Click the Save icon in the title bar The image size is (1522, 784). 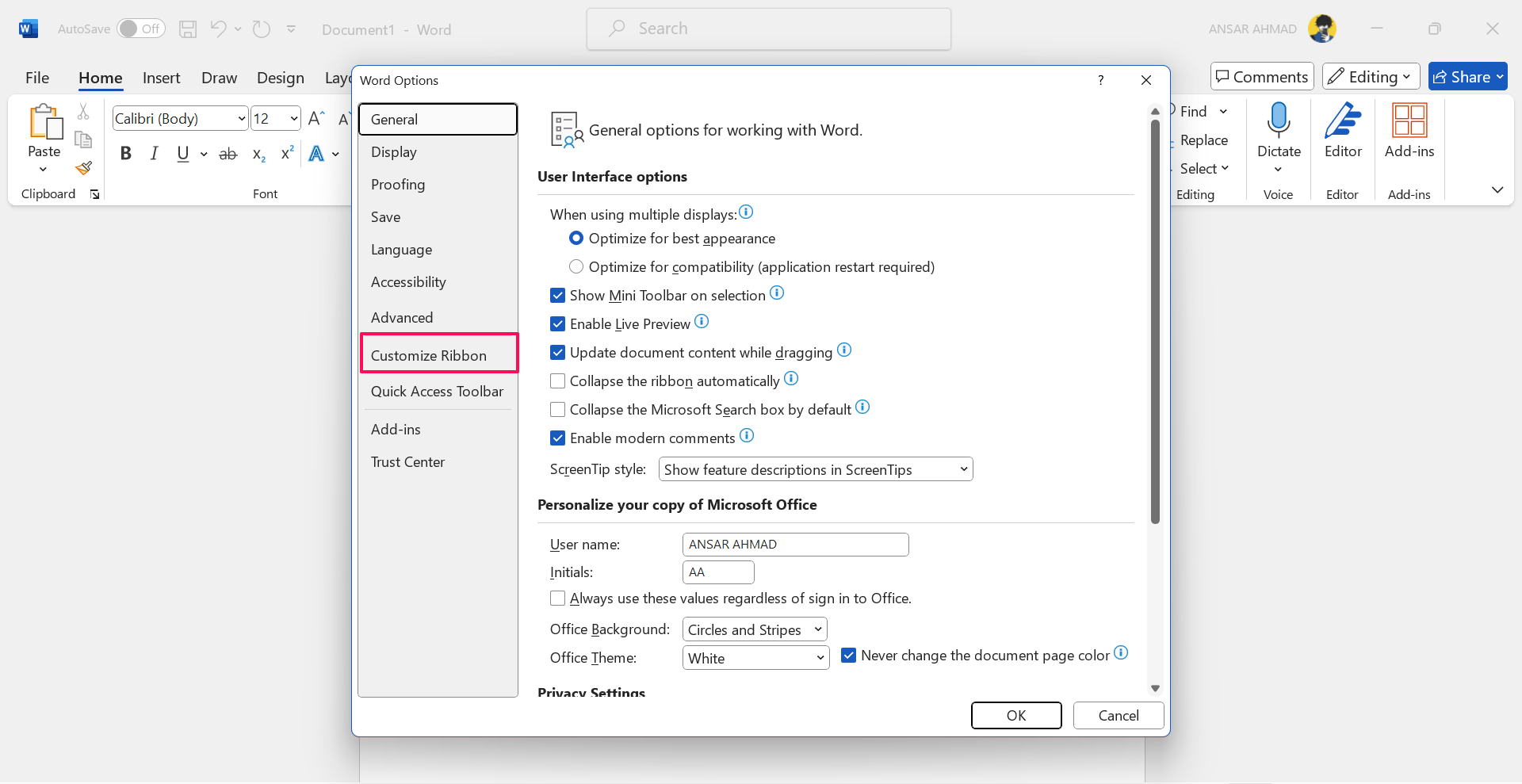(188, 29)
